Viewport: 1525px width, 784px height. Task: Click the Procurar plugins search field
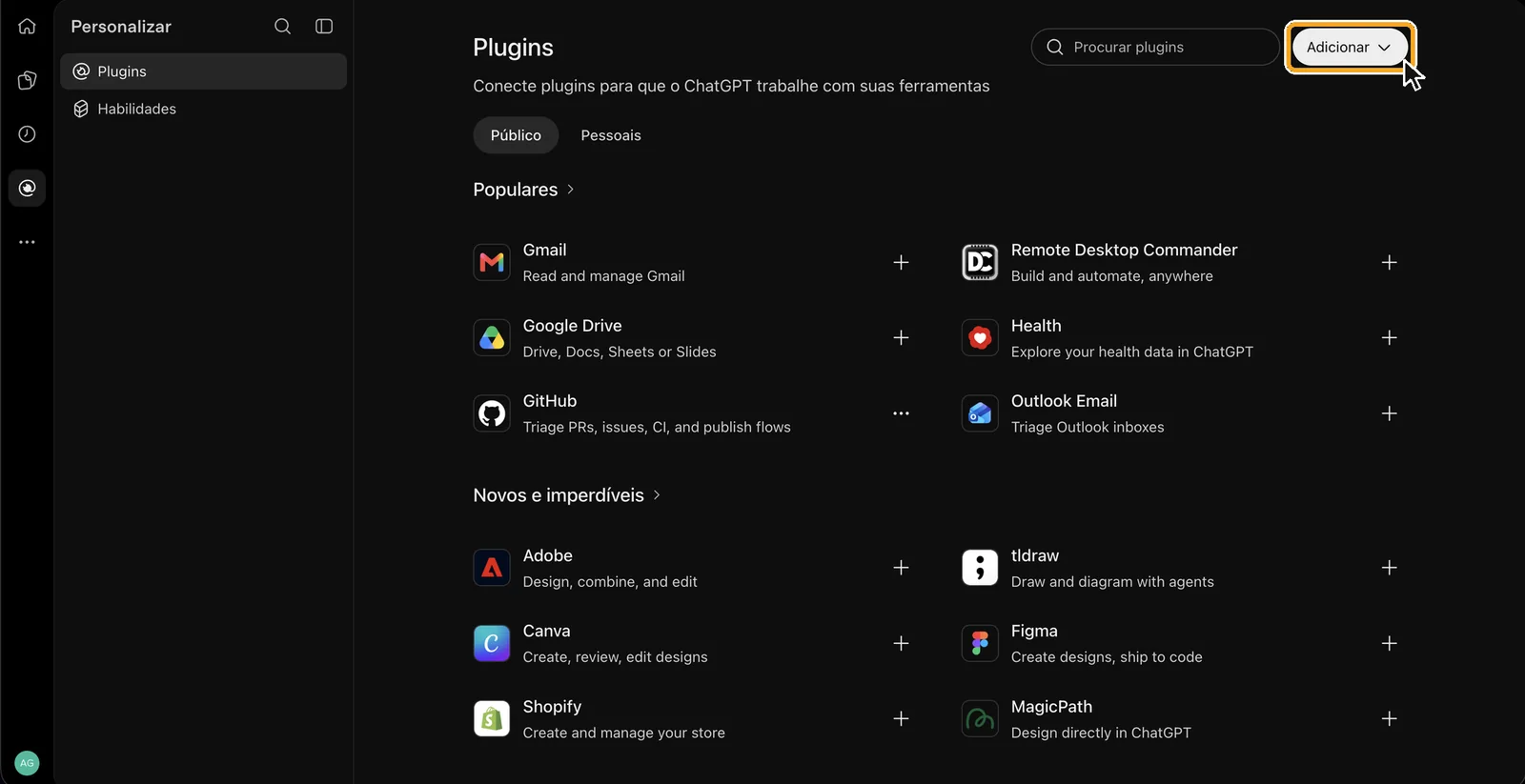[x=1155, y=47]
